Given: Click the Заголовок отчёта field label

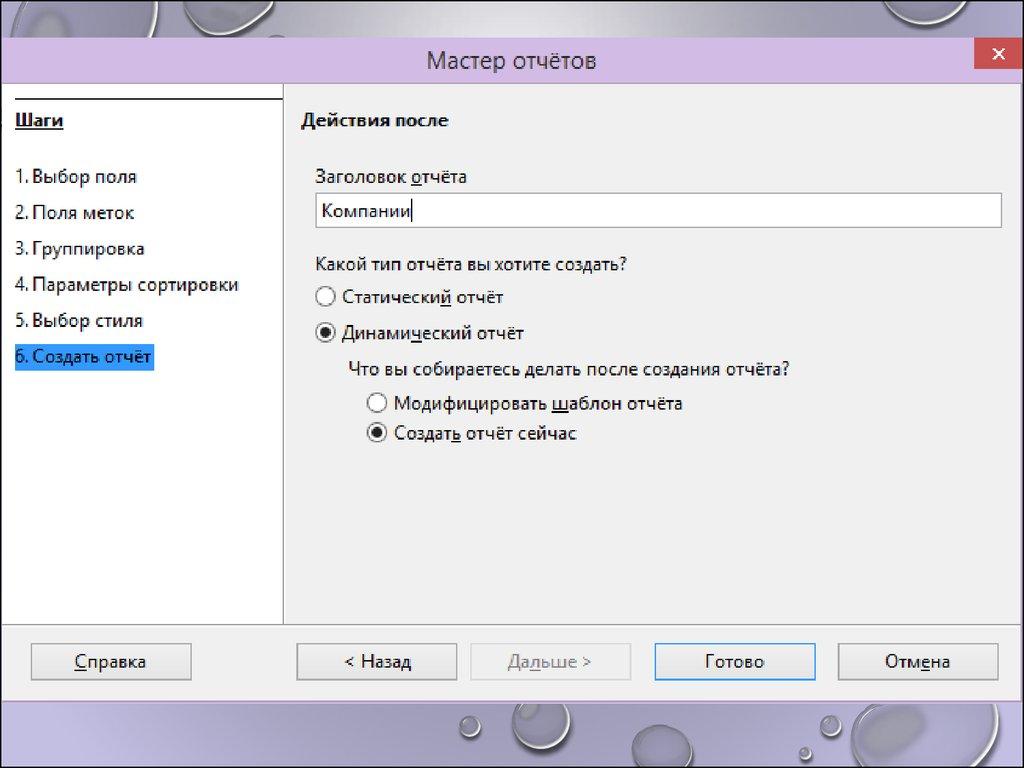Looking at the screenshot, I should click(391, 177).
